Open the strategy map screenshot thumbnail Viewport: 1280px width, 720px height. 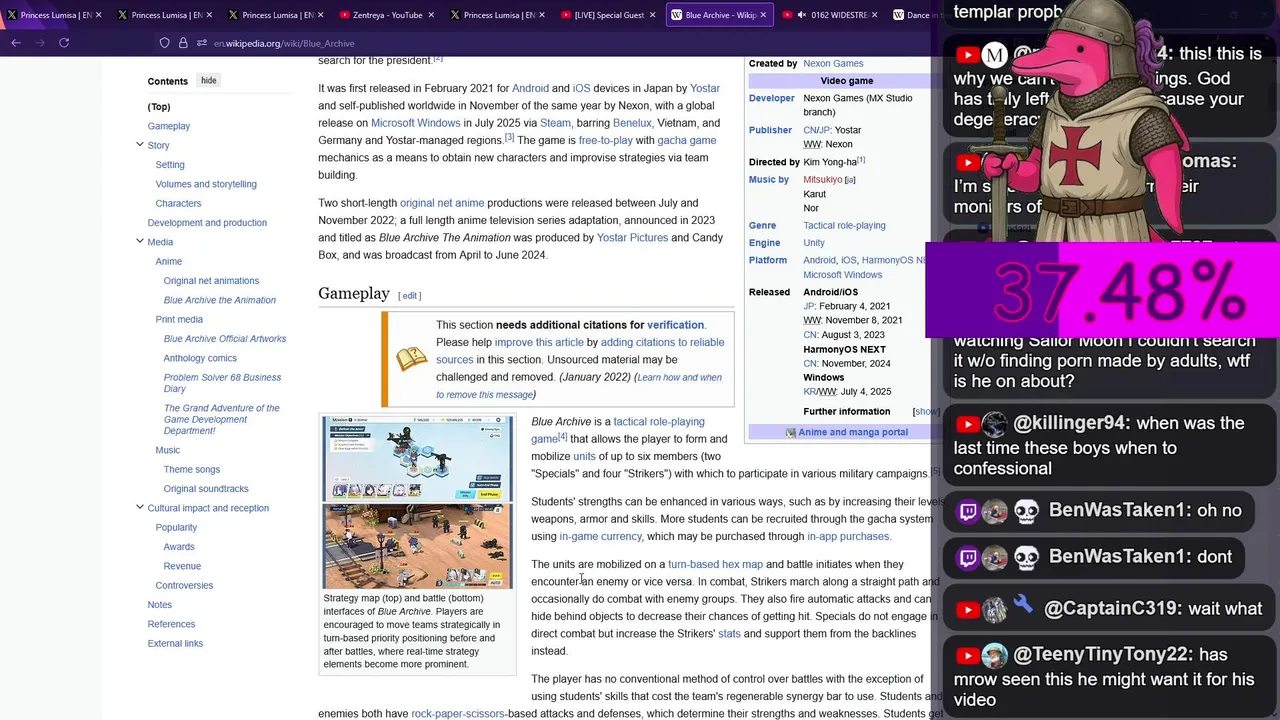pyautogui.click(x=418, y=458)
